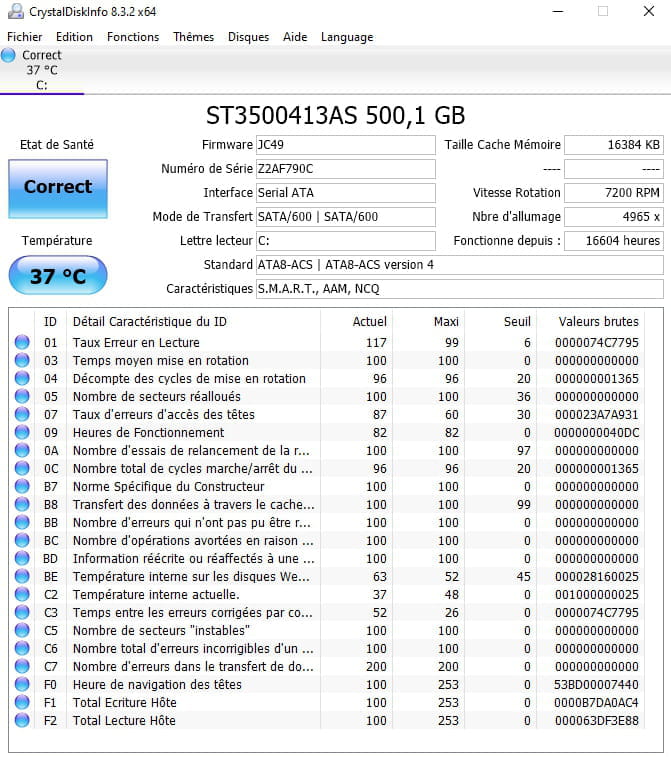
Task: Click the Lettre lecteur field
Action: point(346,240)
